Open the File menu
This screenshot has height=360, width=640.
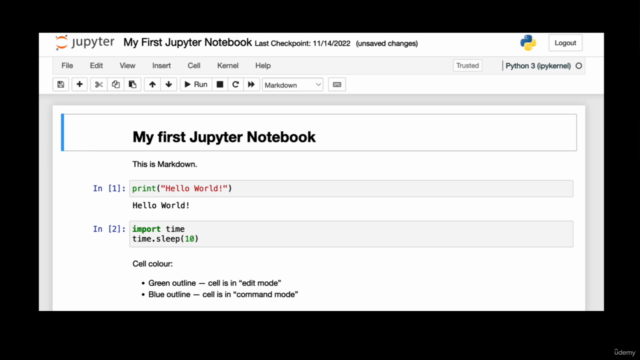(x=67, y=66)
